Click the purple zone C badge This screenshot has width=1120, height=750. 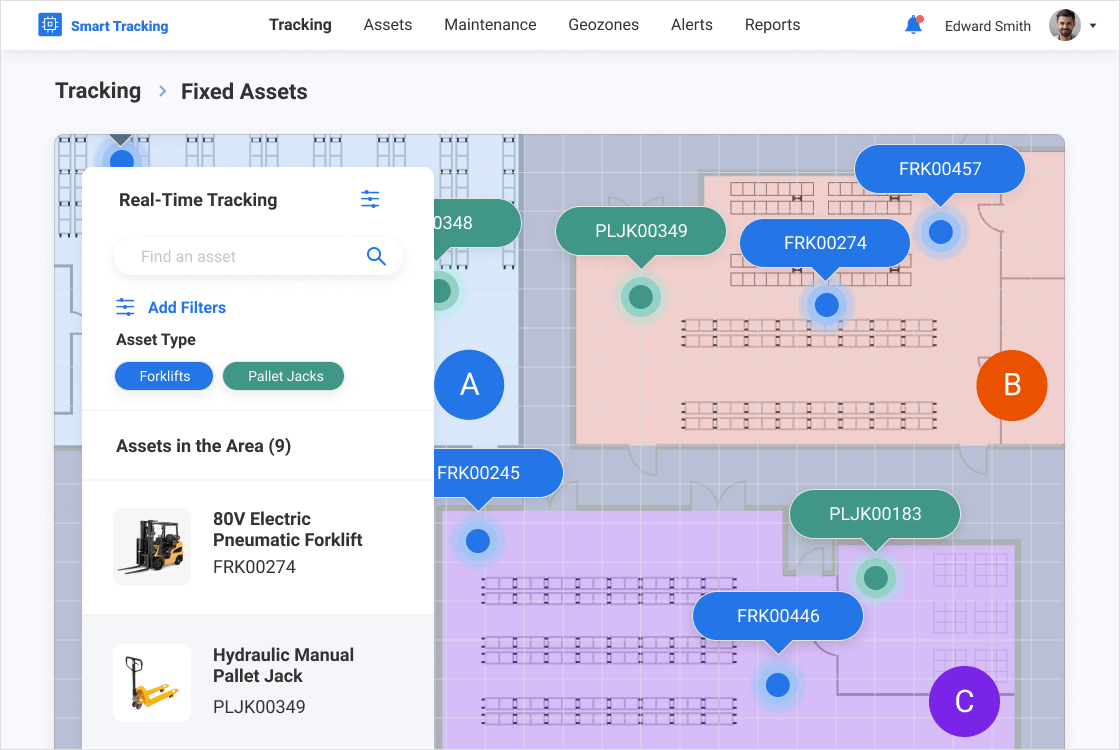[x=964, y=701]
